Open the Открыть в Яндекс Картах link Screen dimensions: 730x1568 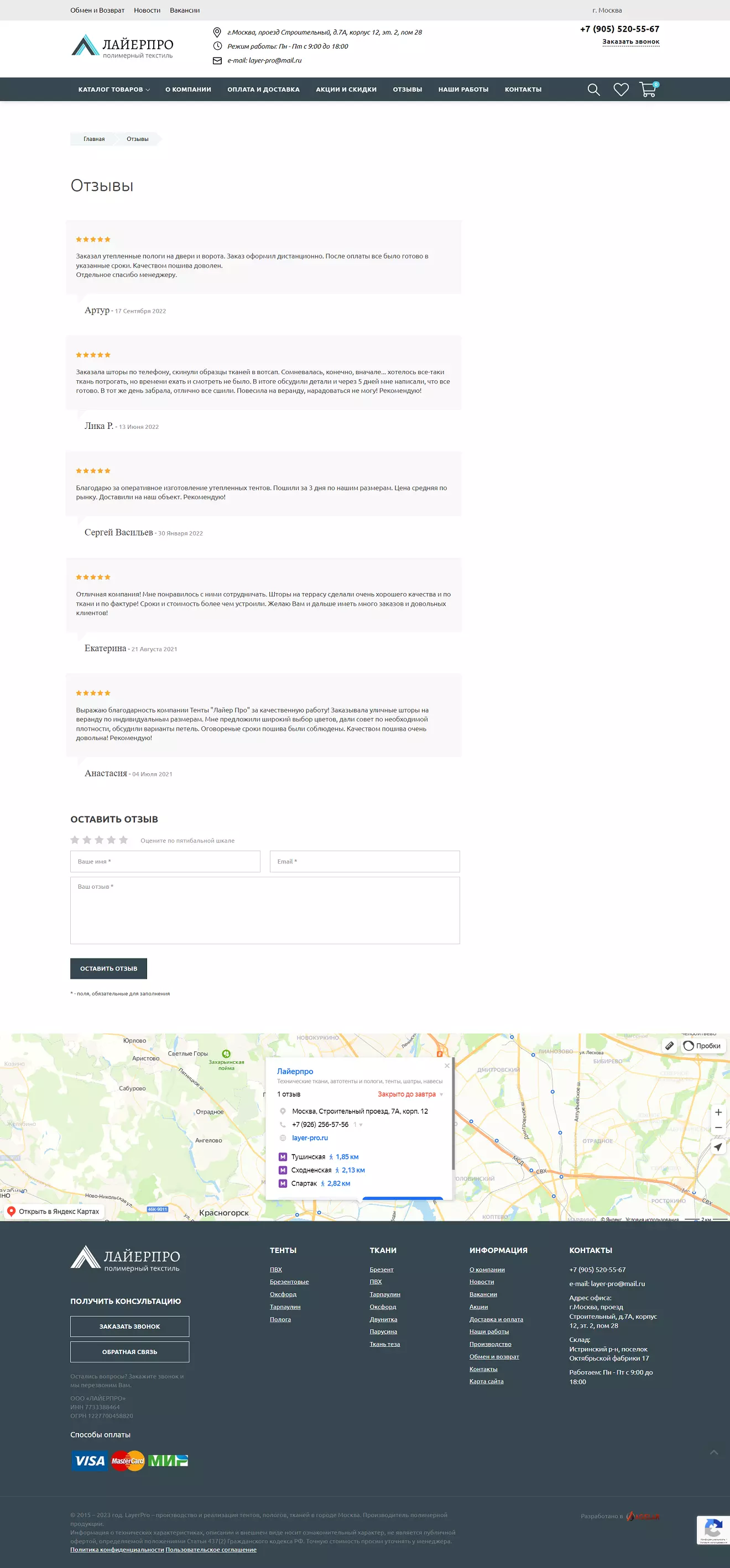pos(53,1212)
